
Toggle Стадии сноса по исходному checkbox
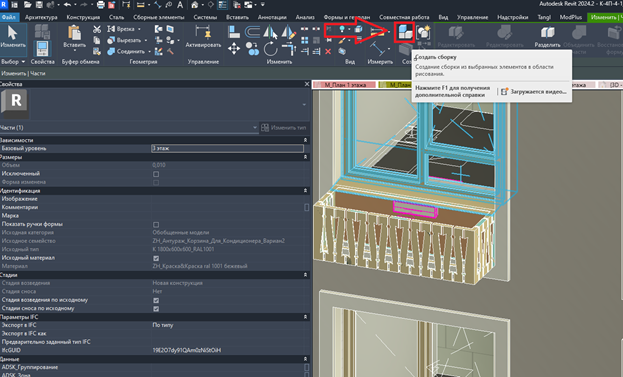click(156, 309)
